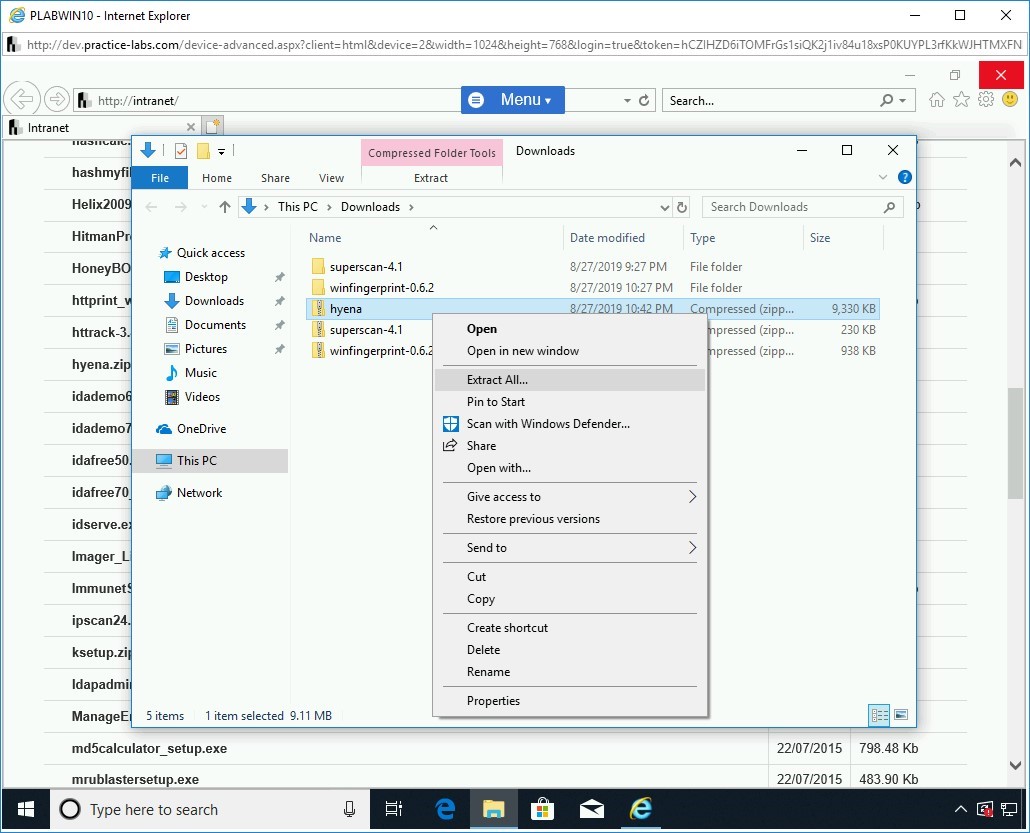The image size is (1030, 833).
Task: Click the Properties quick access toolbar icon
Action: point(181,151)
